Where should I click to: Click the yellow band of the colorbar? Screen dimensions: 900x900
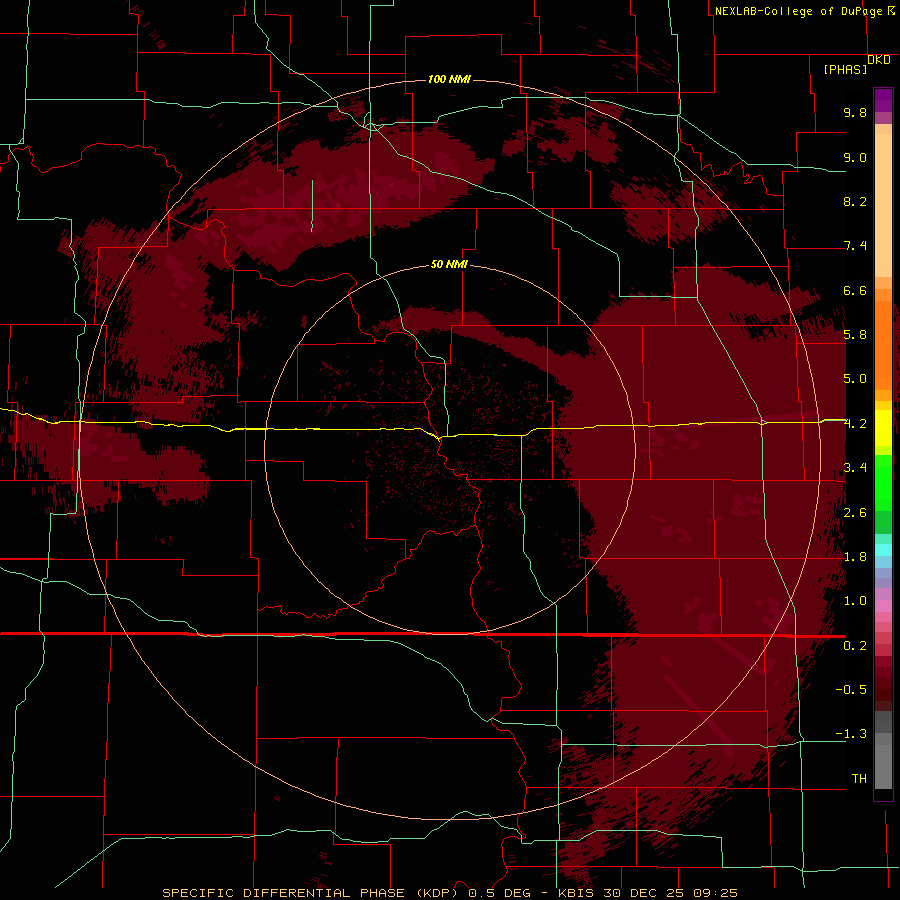[883, 428]
